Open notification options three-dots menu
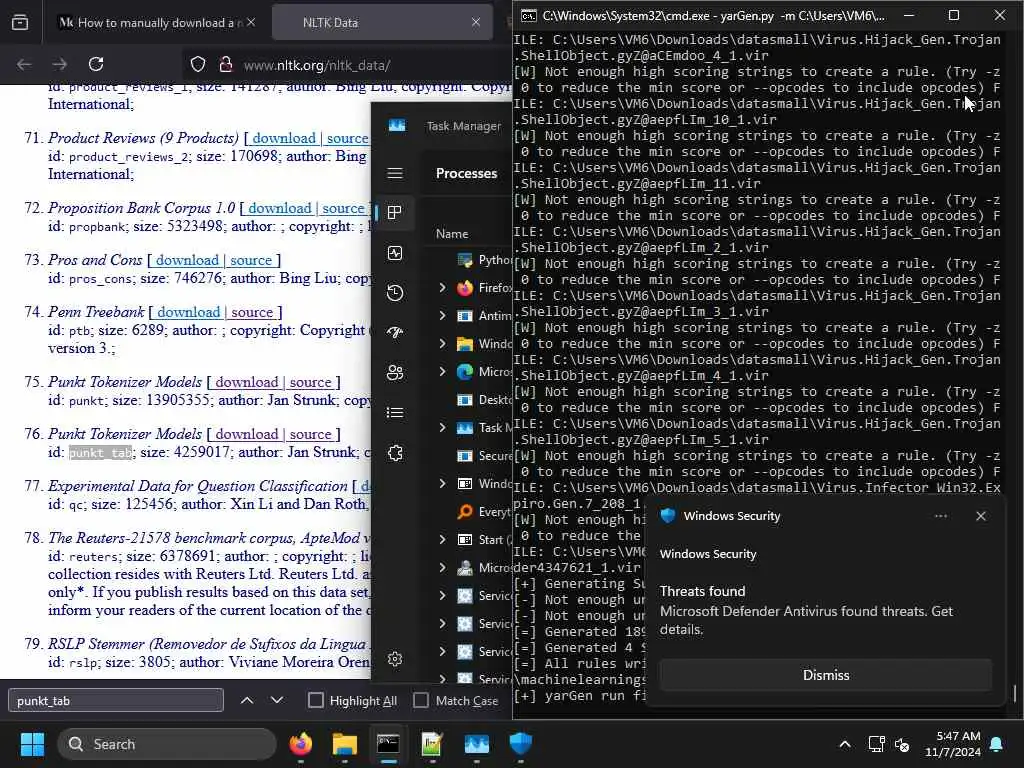The height and width of the screenshot is (768, 1024). point(940,516)
